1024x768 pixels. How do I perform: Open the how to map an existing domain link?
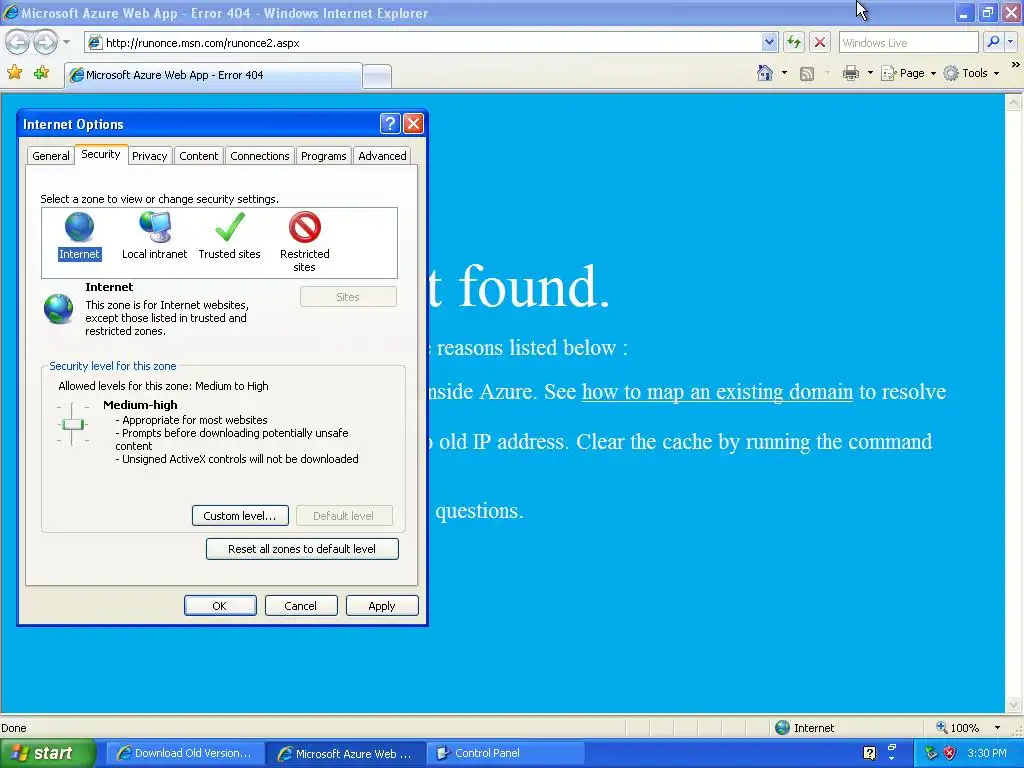click(x=717, y=392)
